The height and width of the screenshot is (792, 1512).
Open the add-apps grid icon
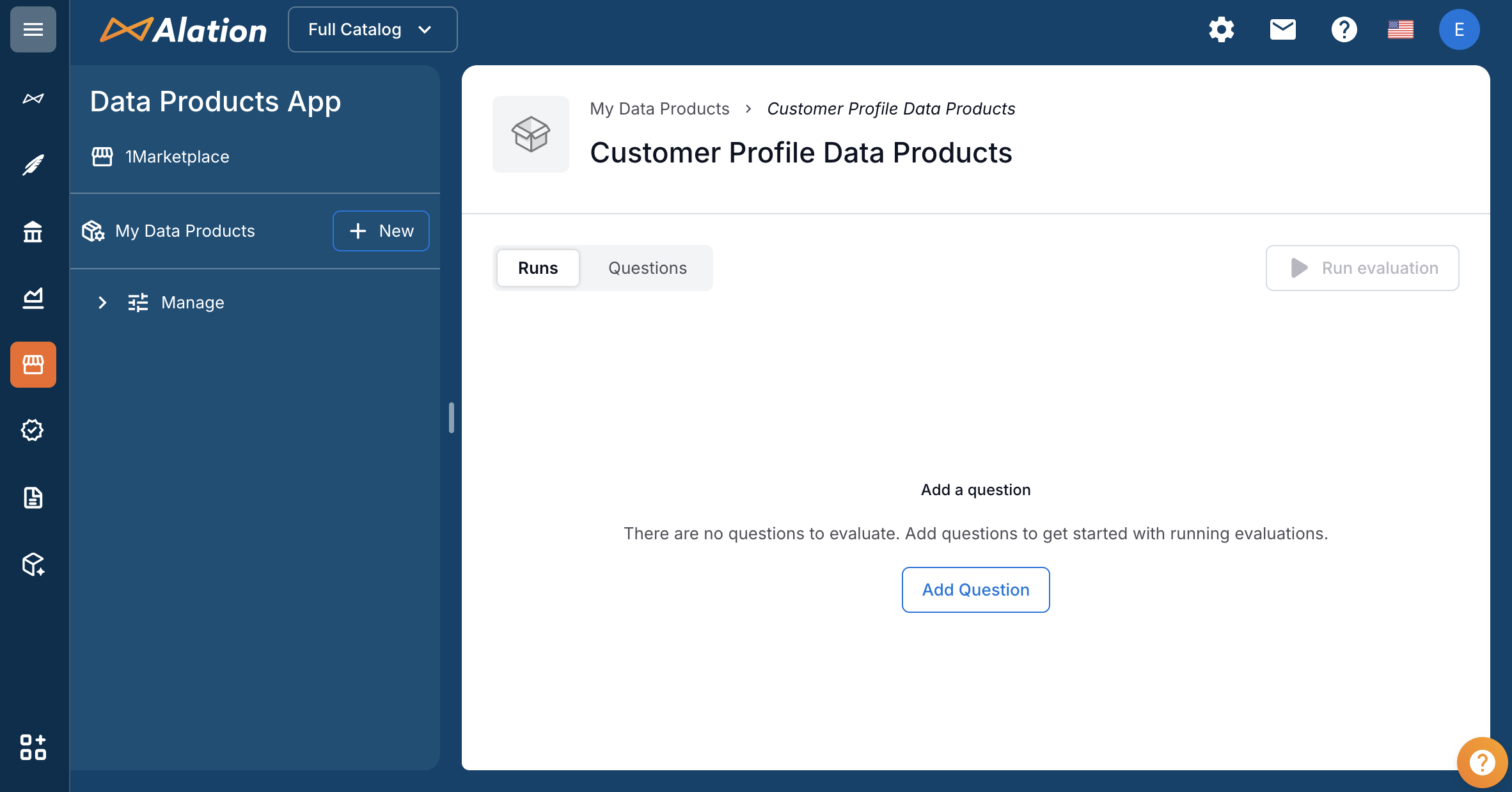[33, 747]
